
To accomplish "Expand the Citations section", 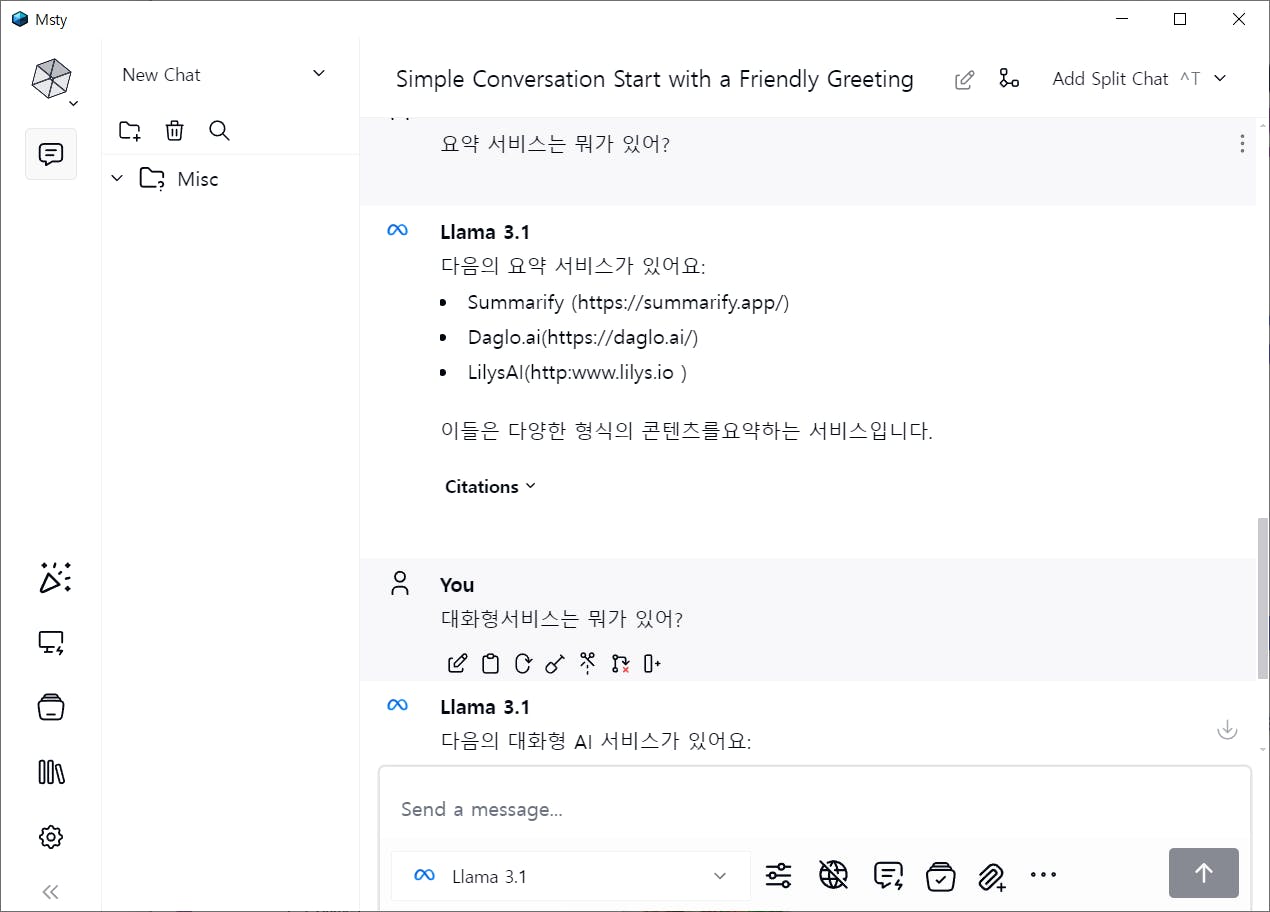I will 490,486.
